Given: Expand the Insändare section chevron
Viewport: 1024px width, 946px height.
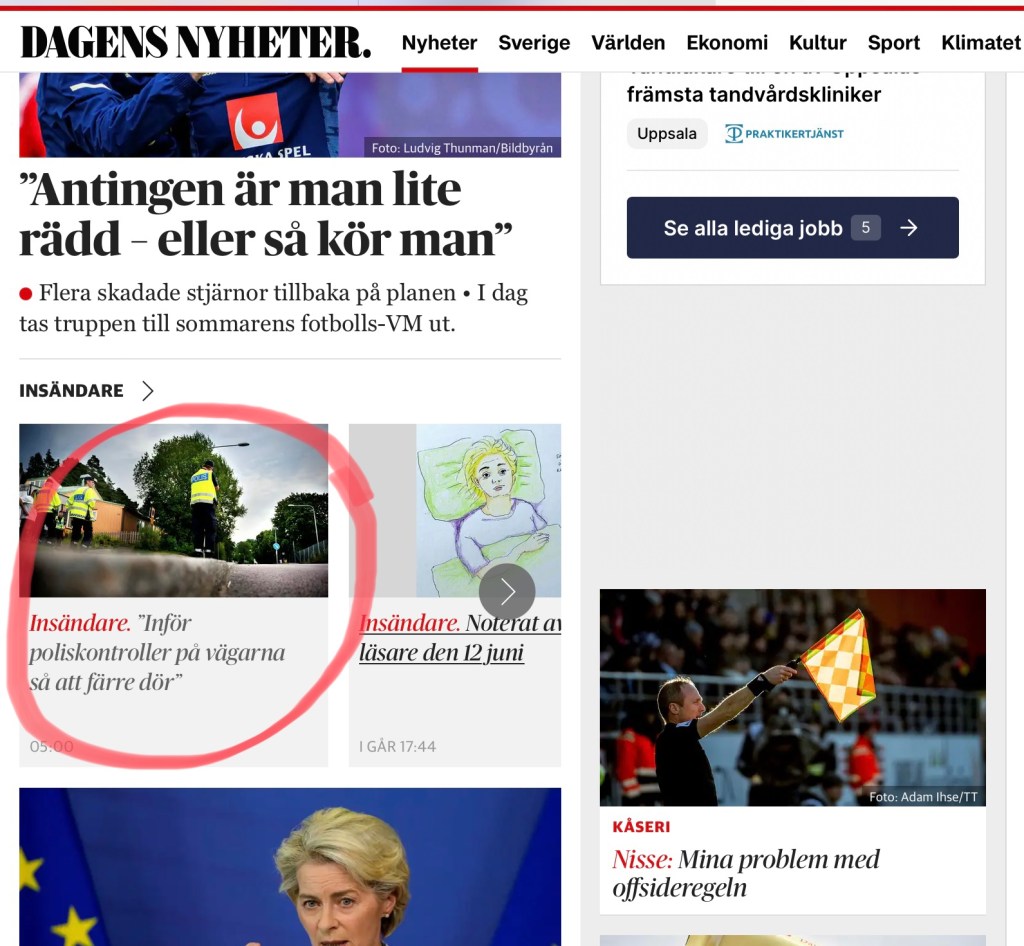Looking at the screenshot, I should click(148, 390).
